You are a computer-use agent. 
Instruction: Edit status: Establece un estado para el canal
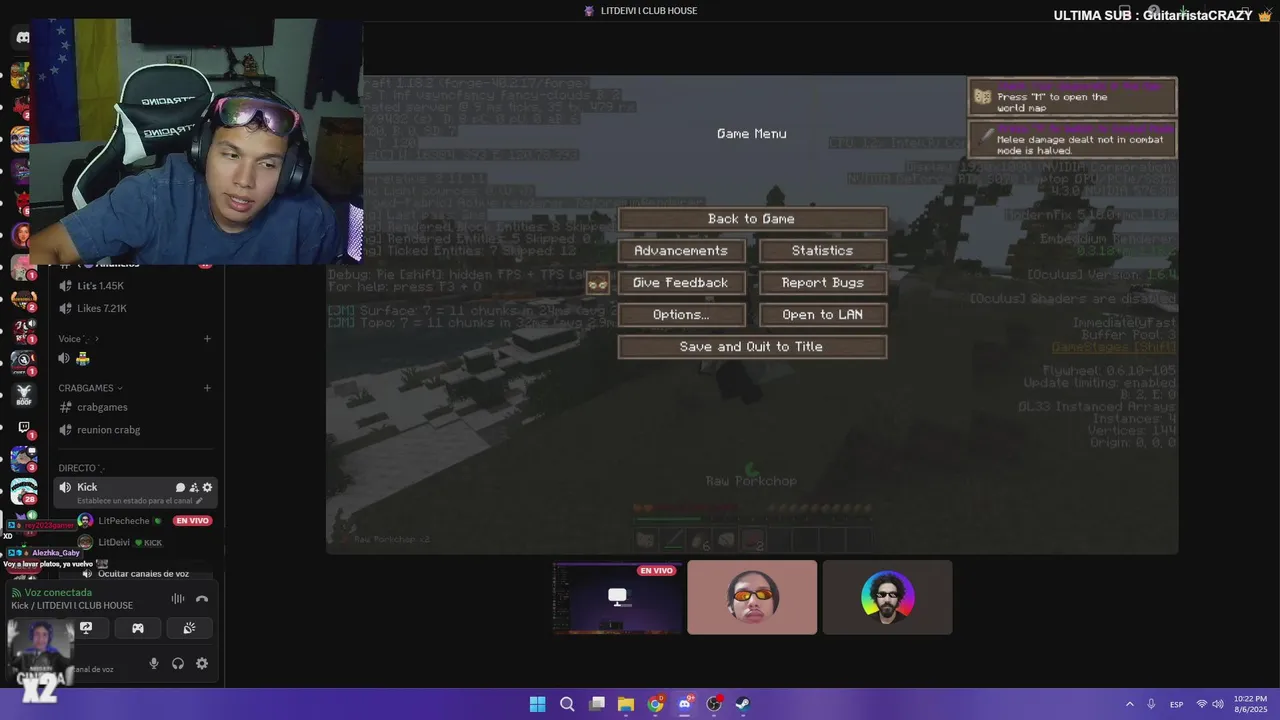coord(140,500)
